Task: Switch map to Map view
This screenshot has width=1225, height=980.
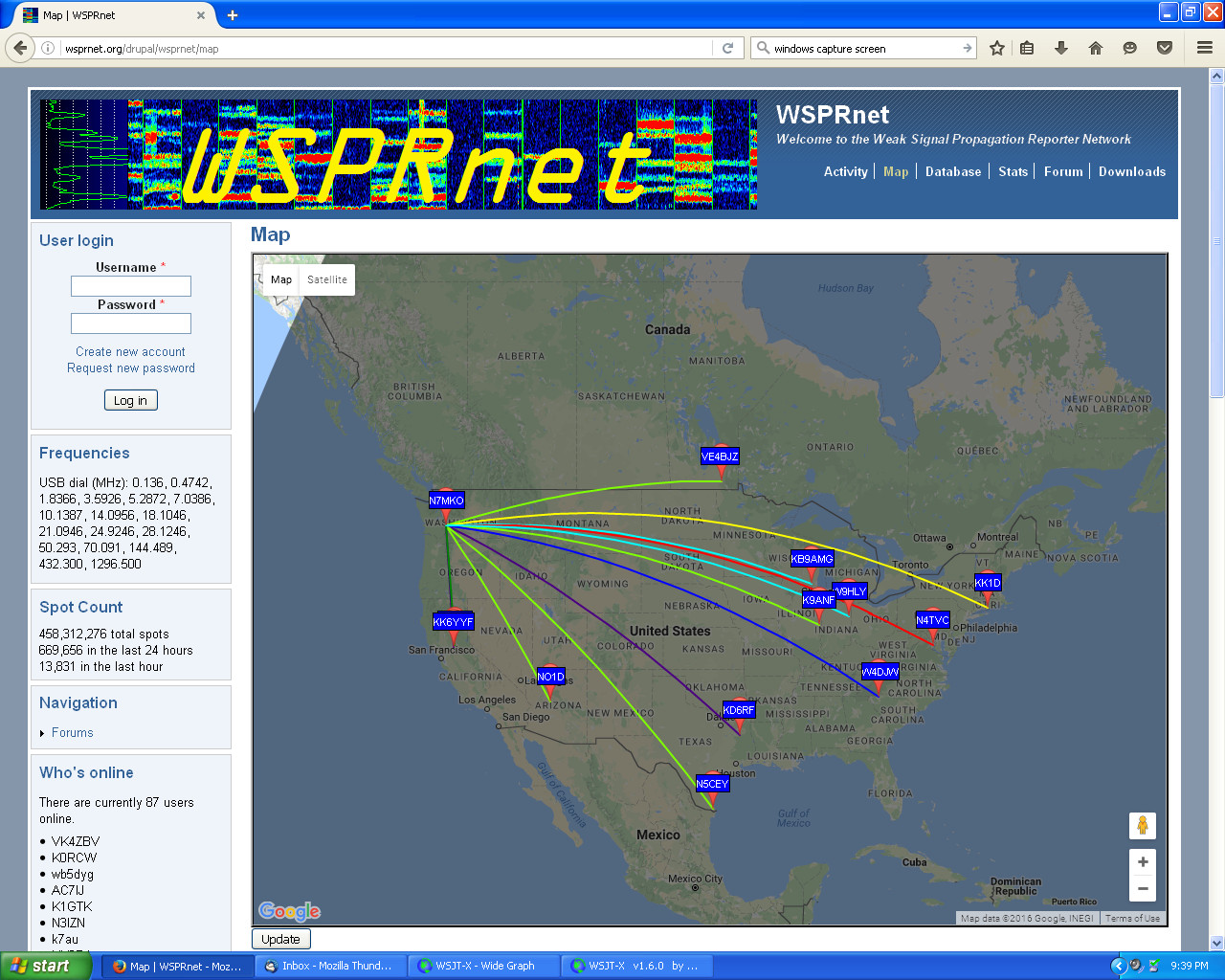Action: 281,279
